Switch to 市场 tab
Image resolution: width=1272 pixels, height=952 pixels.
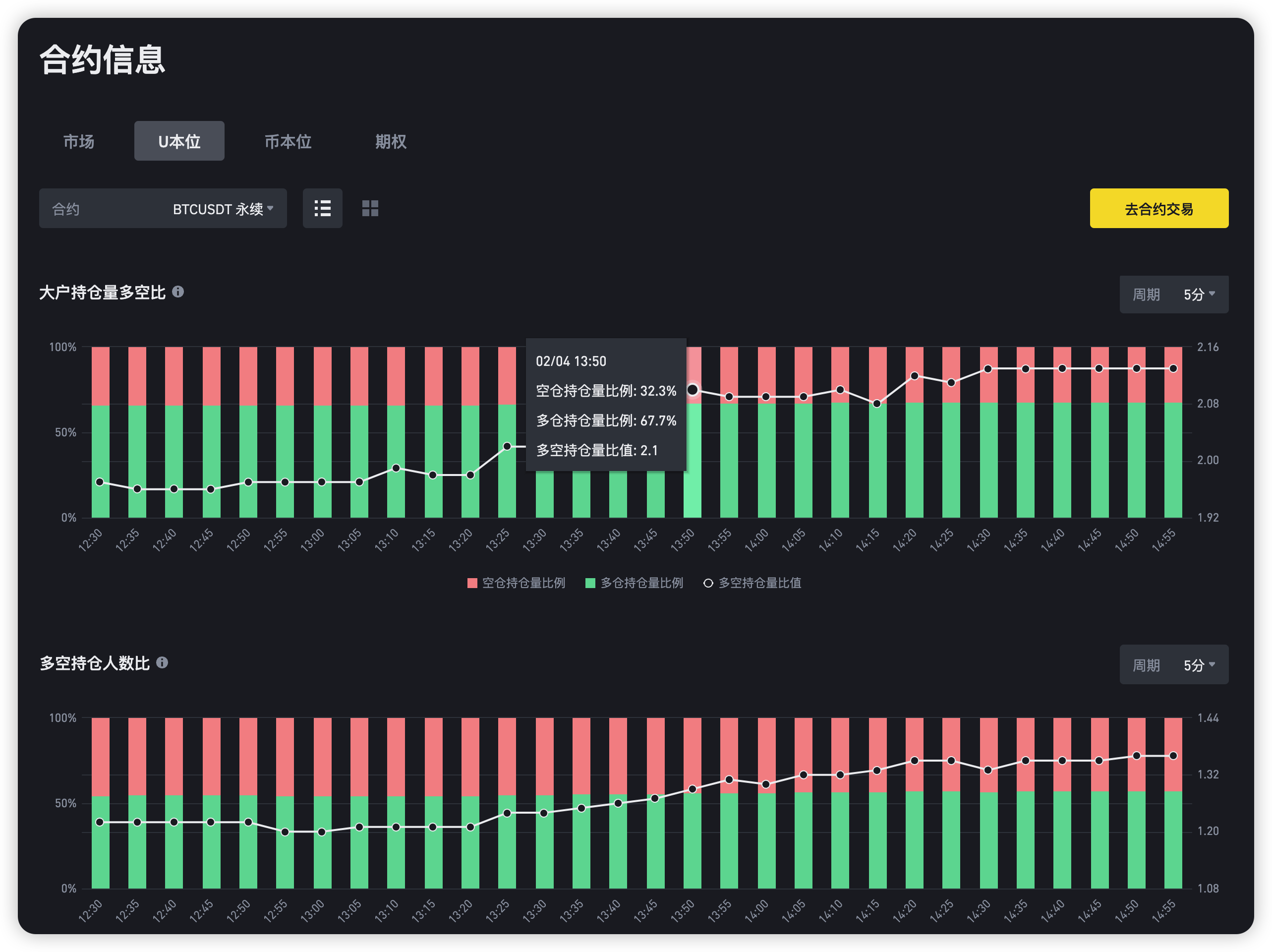[79, 141]
